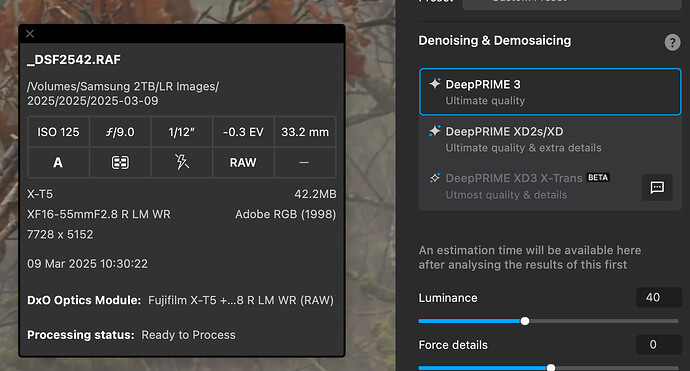
Task: Click the Ready to Process status
Action: click(x=188, y=335)
